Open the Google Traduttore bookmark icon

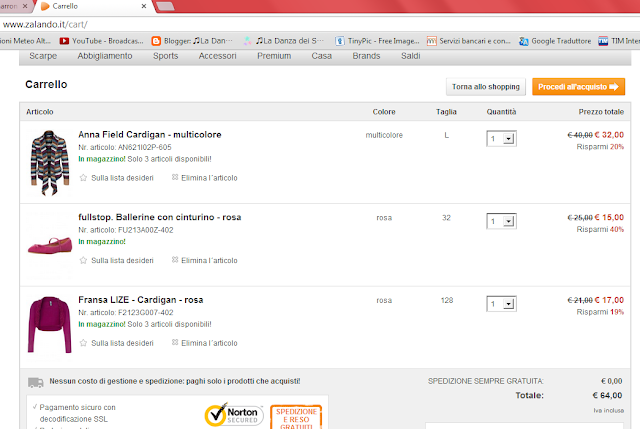(524, 41)
